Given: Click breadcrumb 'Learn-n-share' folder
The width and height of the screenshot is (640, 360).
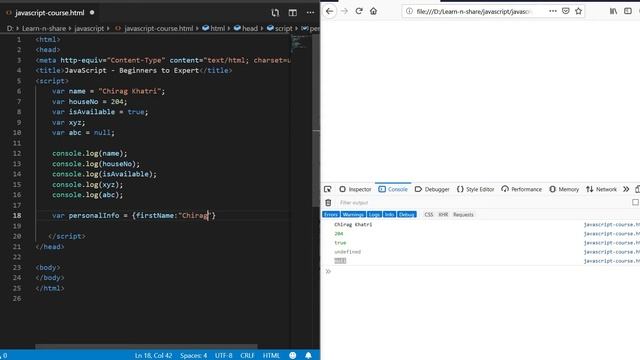Looking at the screenshot, I should pos(44,28).
